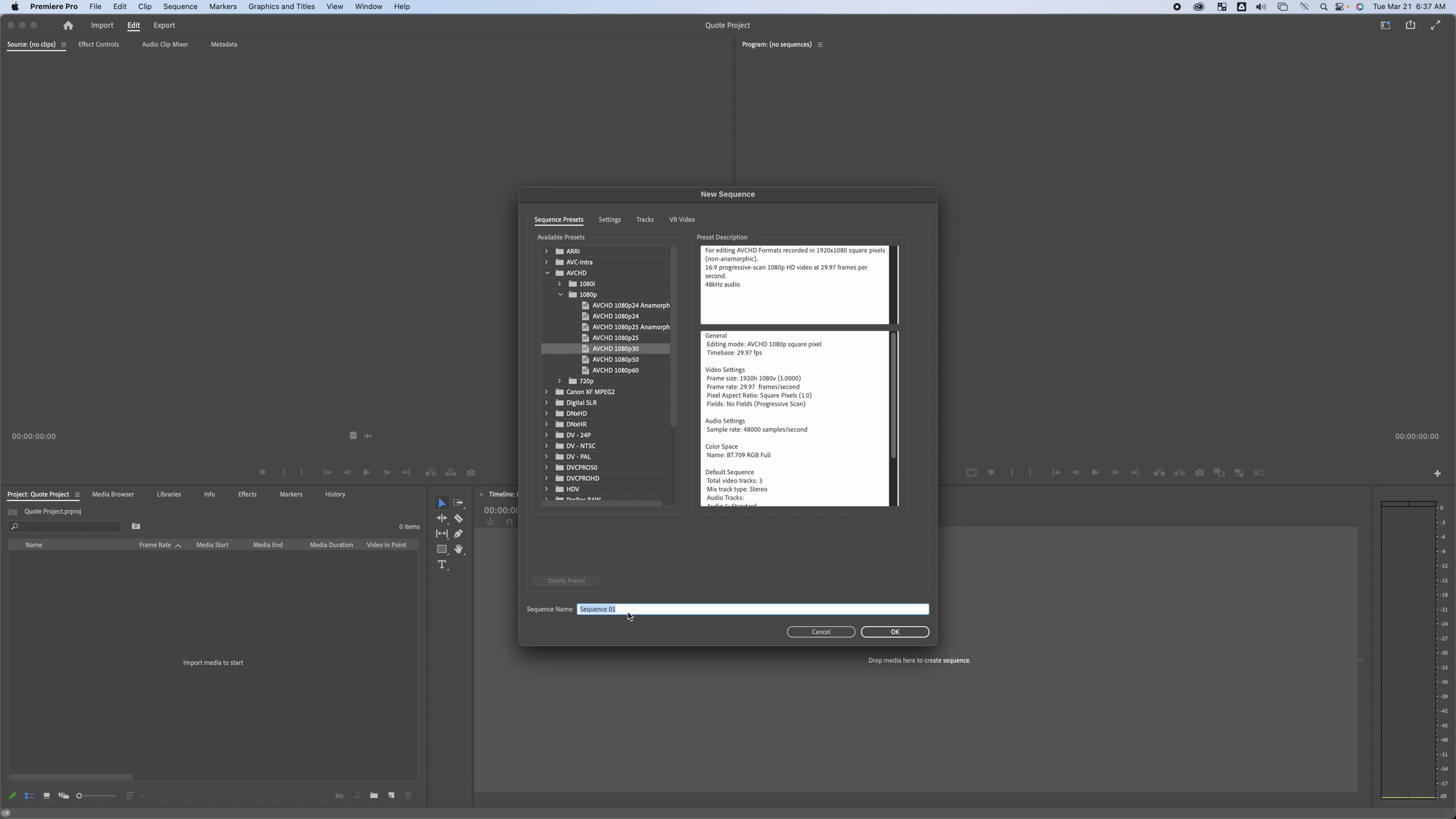Screen dimensions: 1456x819
Task: Open the Workspaces icon in header
Action: [1386, 25]
